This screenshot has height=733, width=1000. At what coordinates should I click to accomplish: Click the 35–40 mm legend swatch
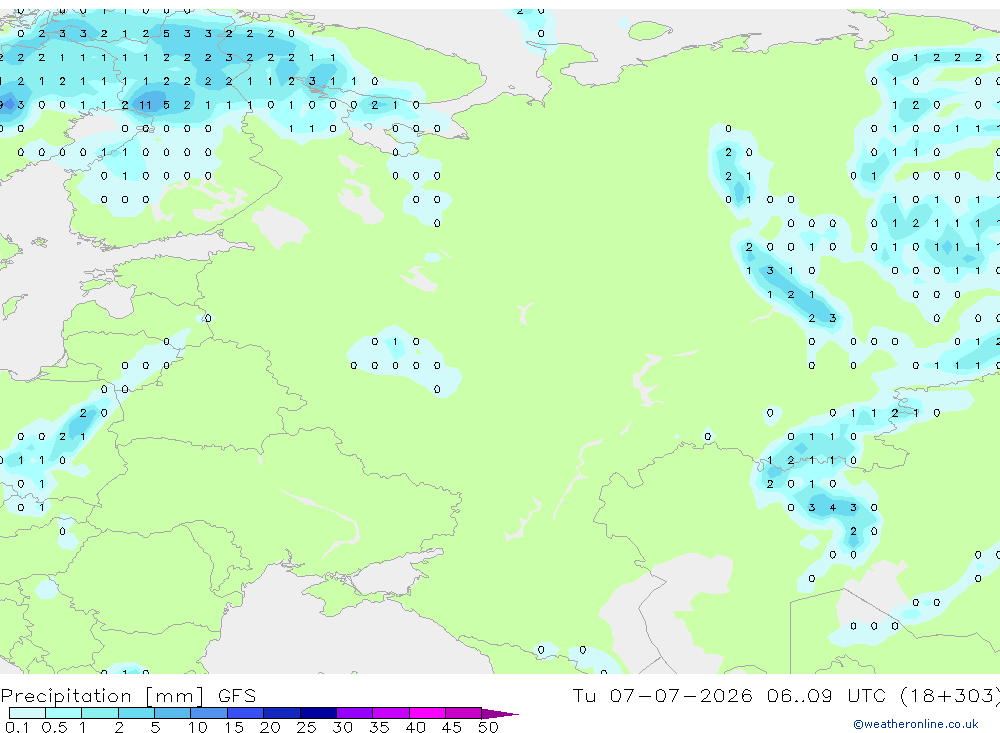390,713
